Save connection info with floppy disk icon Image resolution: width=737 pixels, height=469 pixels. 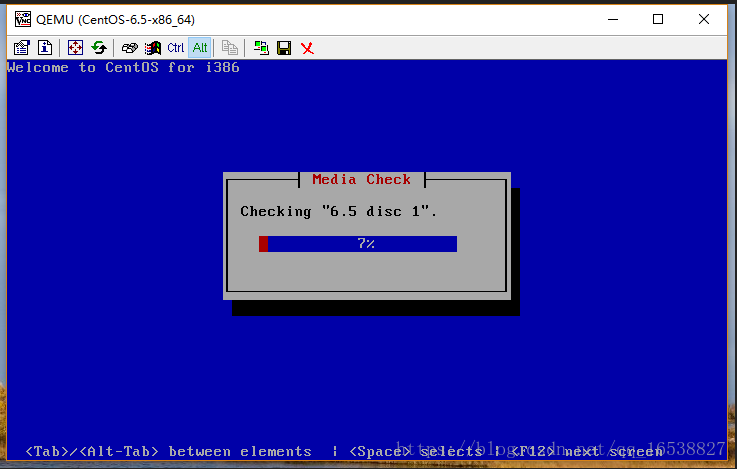284,47
